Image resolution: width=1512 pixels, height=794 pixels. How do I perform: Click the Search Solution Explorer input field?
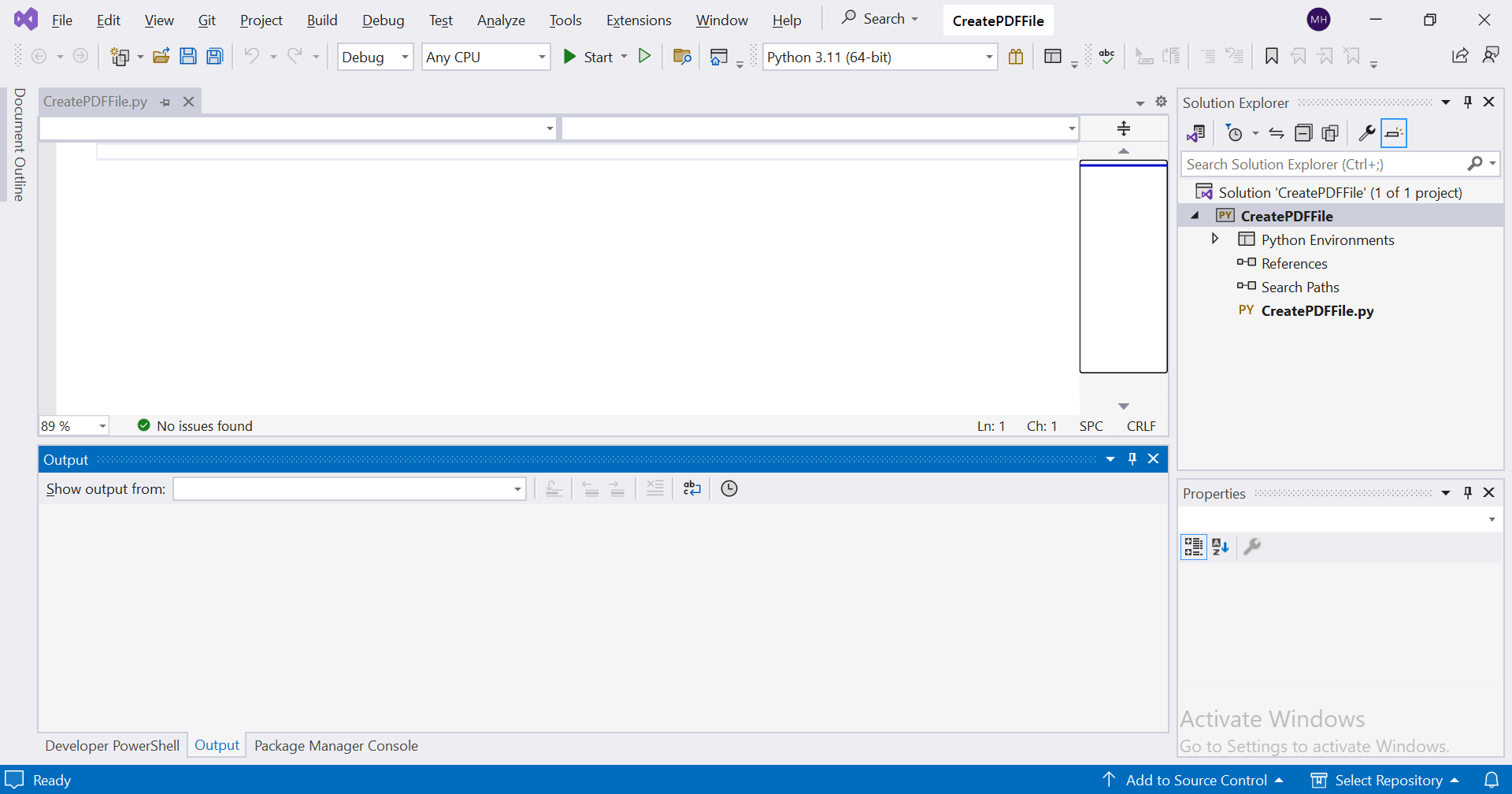pyautogui.click(x=1323, y=165)
